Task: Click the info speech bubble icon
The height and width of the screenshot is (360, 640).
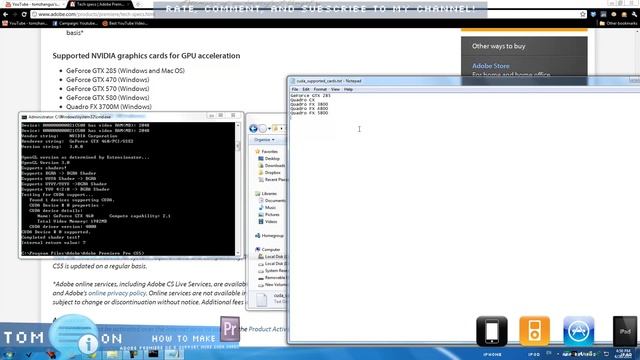Action: coord(88,344)
